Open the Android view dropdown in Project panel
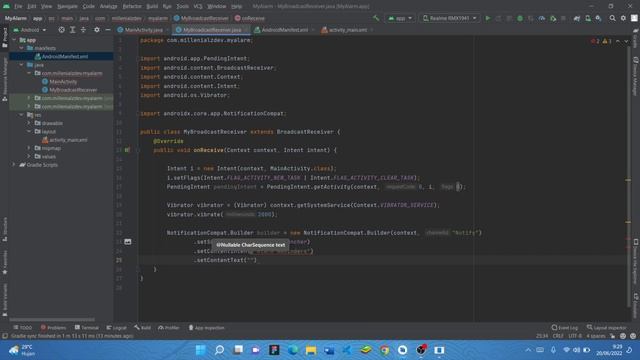640x360 pixels. tap(30, 30)
